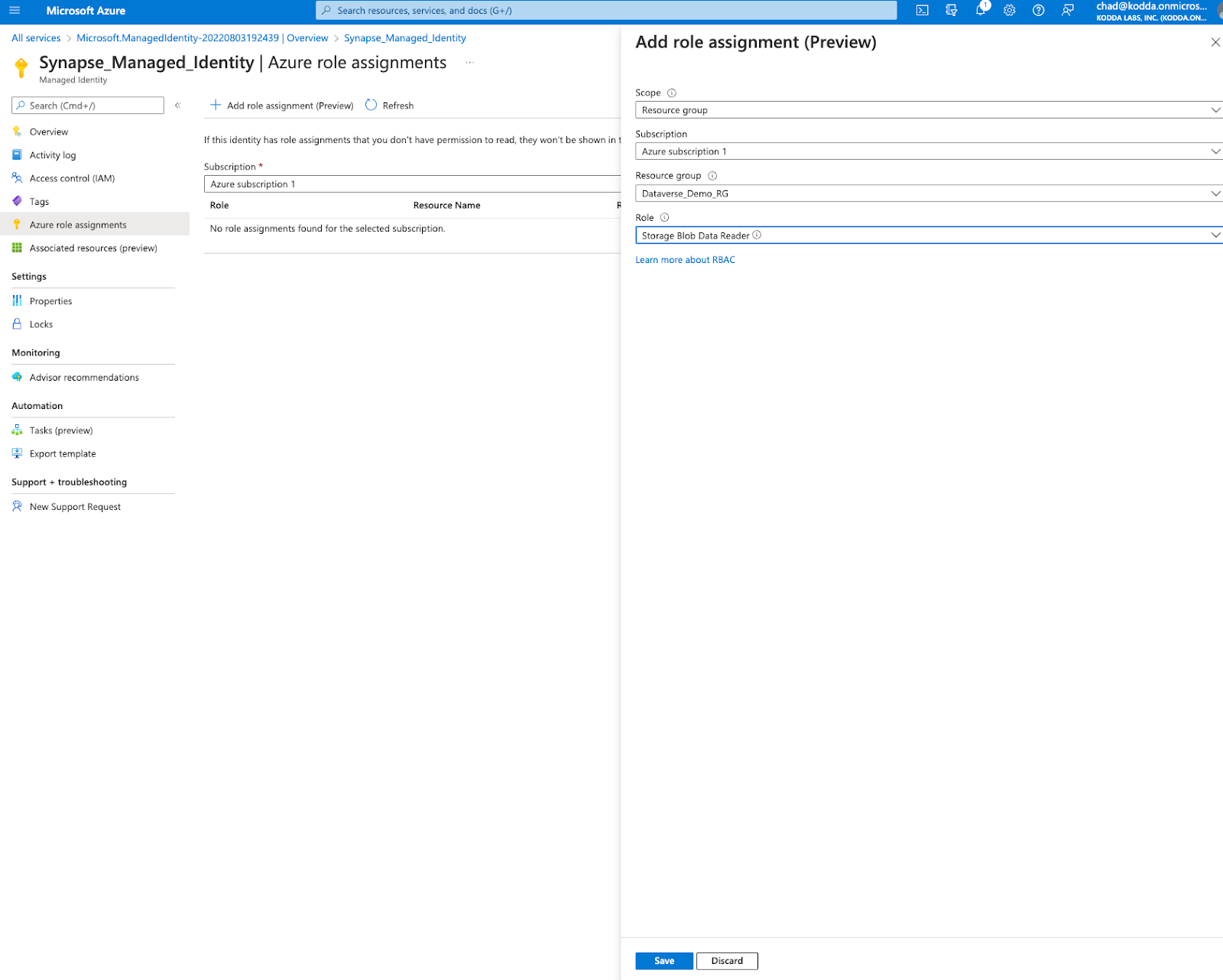Open Properties under Settings
The height and width of the screenshot is (980, 1223).
point(51,301)
